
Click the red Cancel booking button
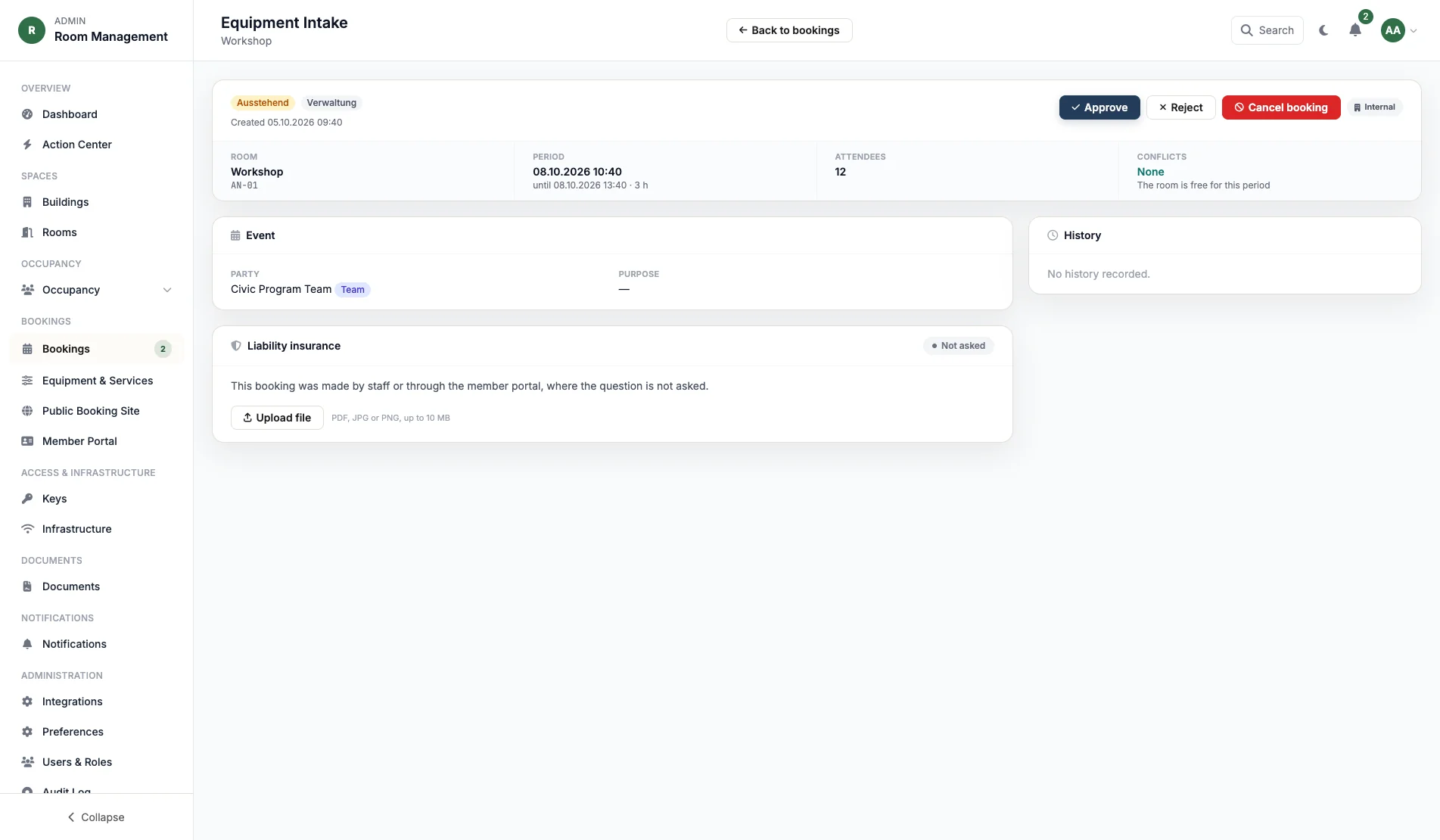pos(1281,107)
